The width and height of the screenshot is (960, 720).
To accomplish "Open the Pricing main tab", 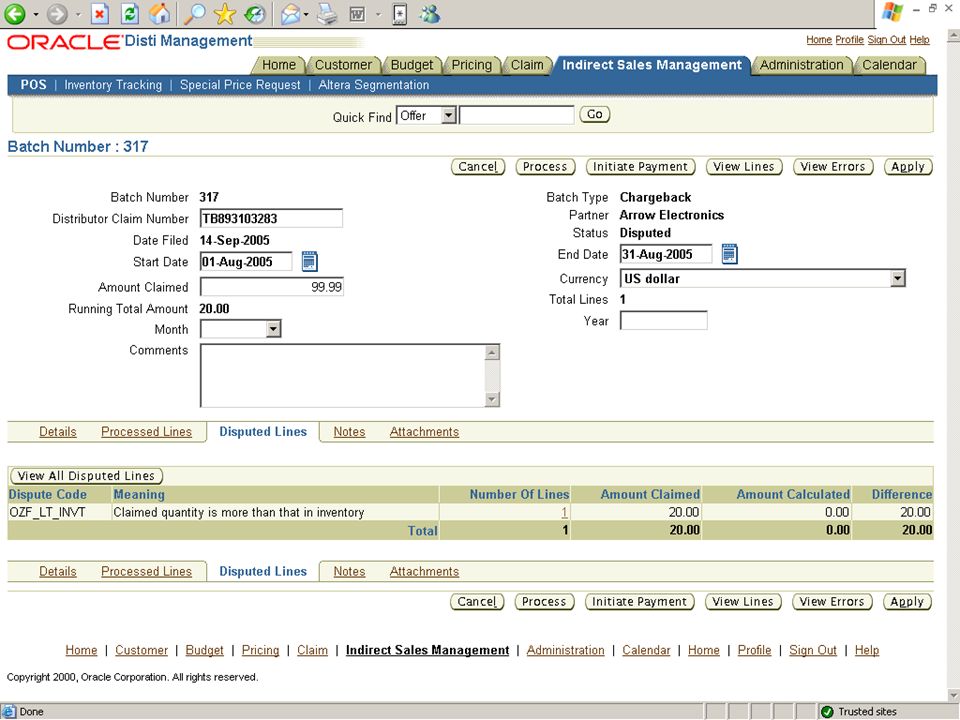I will coord(471,65).
